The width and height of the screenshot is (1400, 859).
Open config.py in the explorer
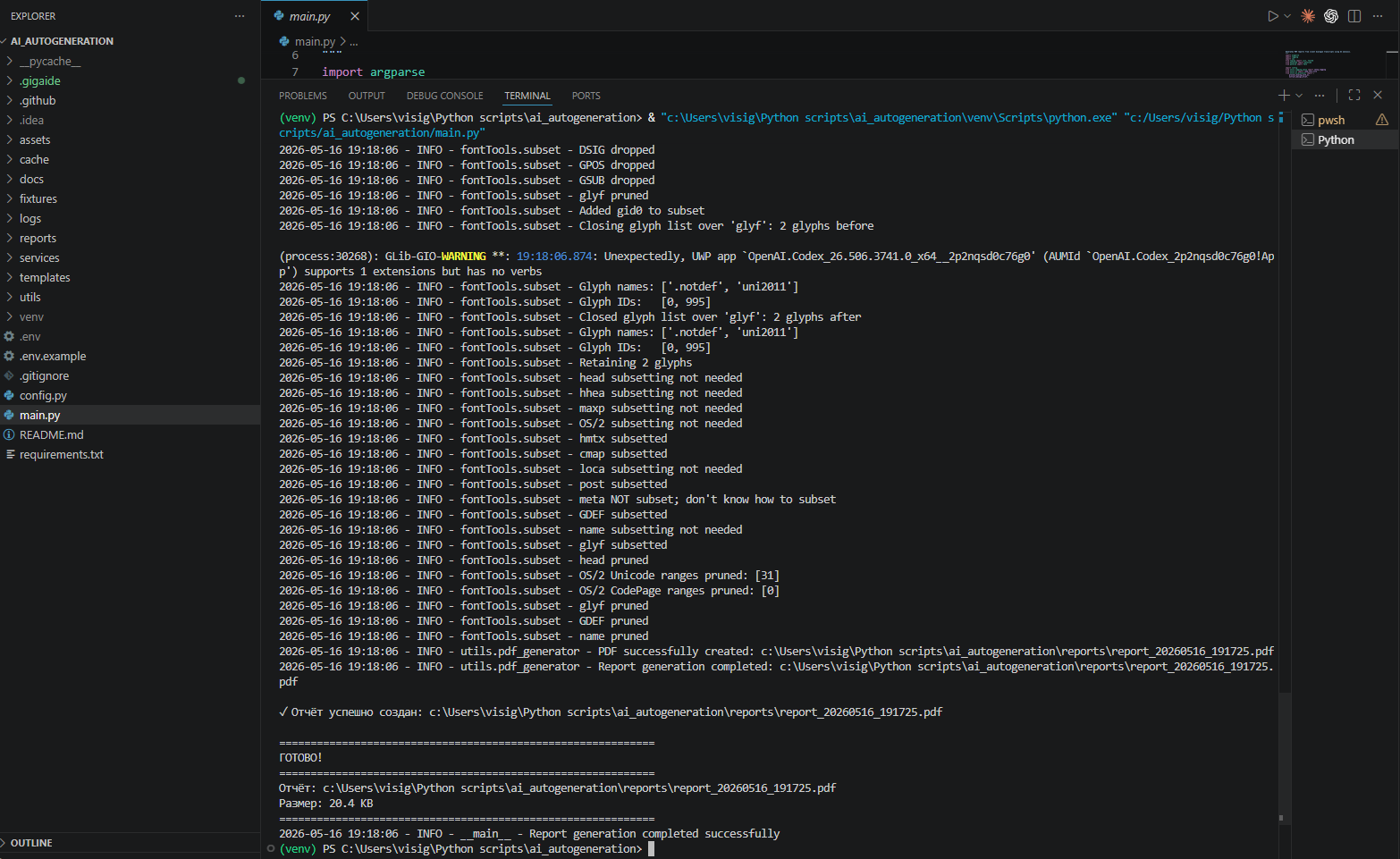pos(130,395)
